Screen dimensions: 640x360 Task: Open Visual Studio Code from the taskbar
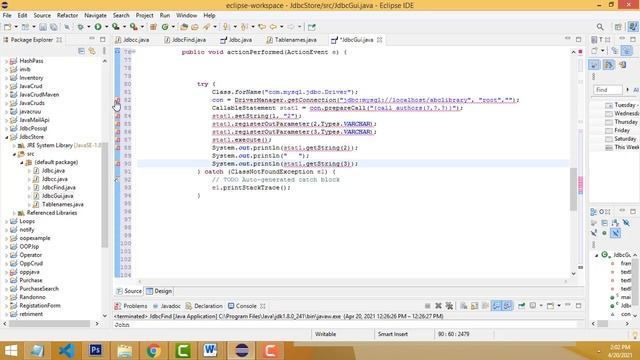(x=66, y=350)
